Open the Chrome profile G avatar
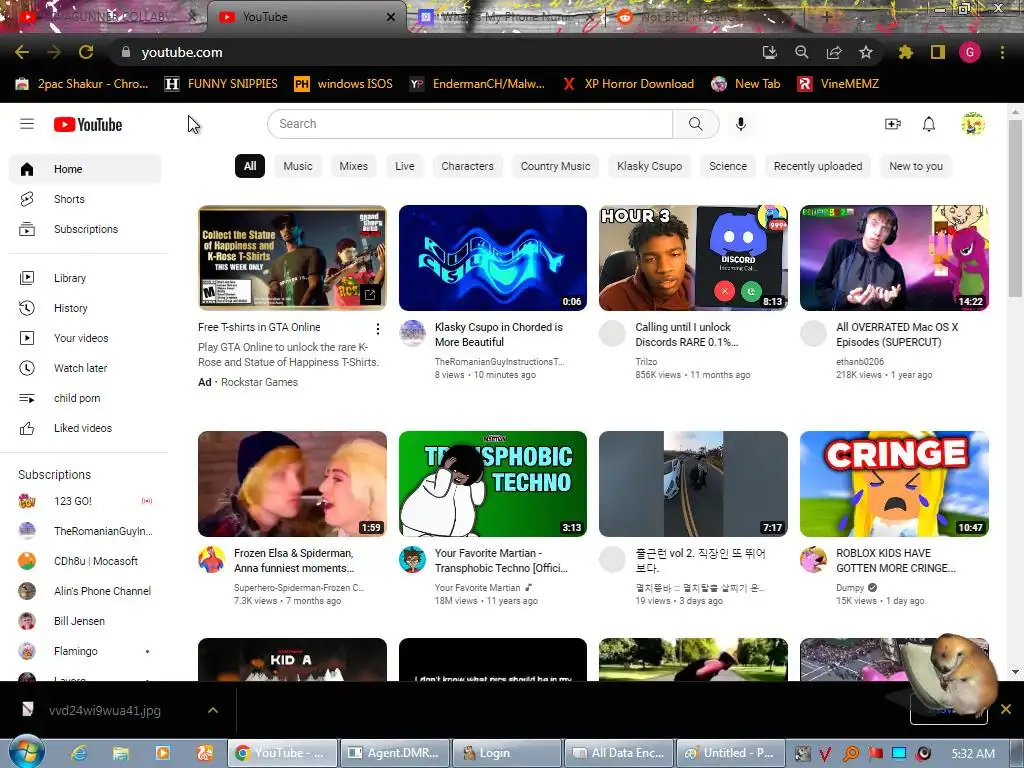 tap(970, 52)
